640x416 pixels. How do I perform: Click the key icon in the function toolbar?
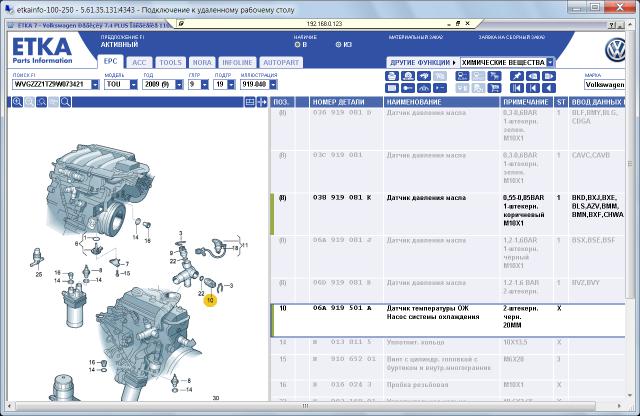[408, 88]
